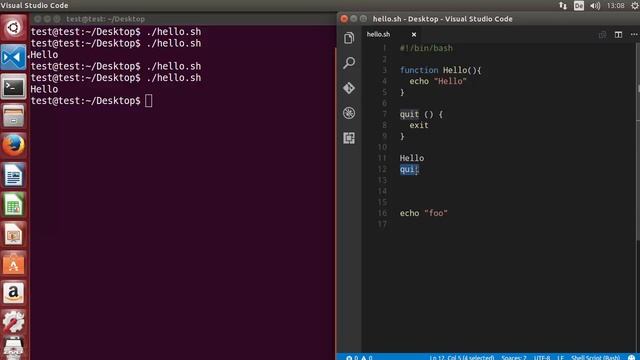Click terminal window title test@test: ~/Desktop
Viewport: 640px width, 360px height.
pyautogui.click(x=105, y=19)
